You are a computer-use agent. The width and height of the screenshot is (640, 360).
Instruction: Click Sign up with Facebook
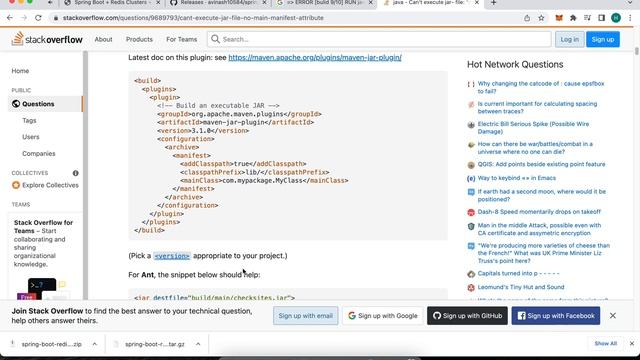(x=556, y=316)
